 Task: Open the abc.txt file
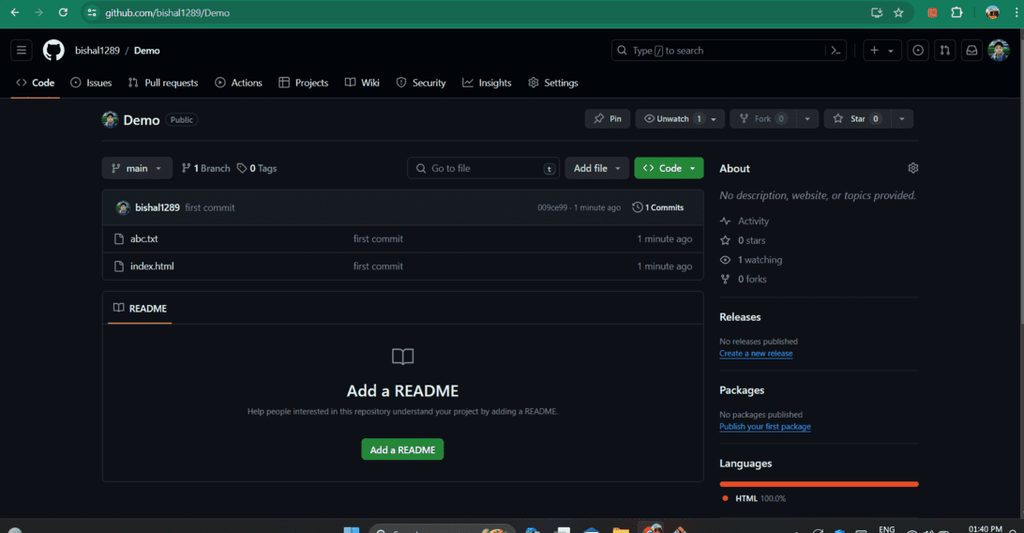(x=144, y=239)
